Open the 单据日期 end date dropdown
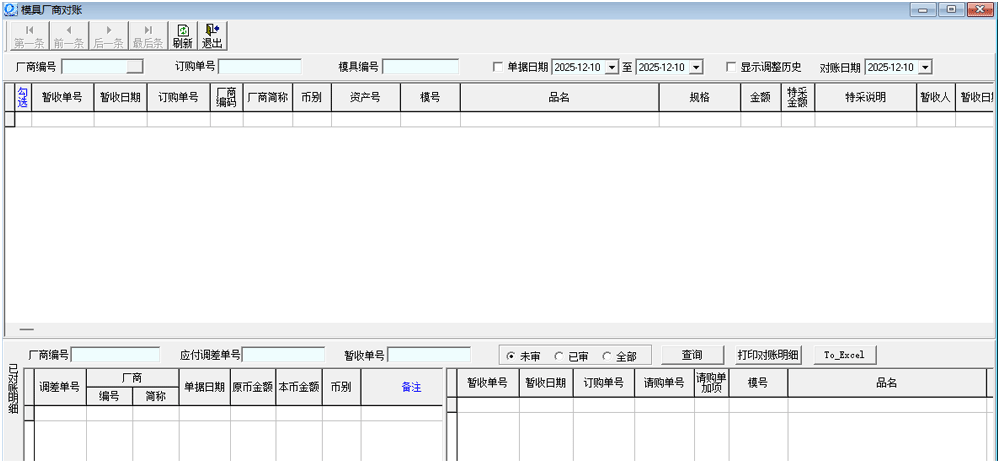Image resolution: width=1000 pixels, height=461 pixels. [696, 67]
